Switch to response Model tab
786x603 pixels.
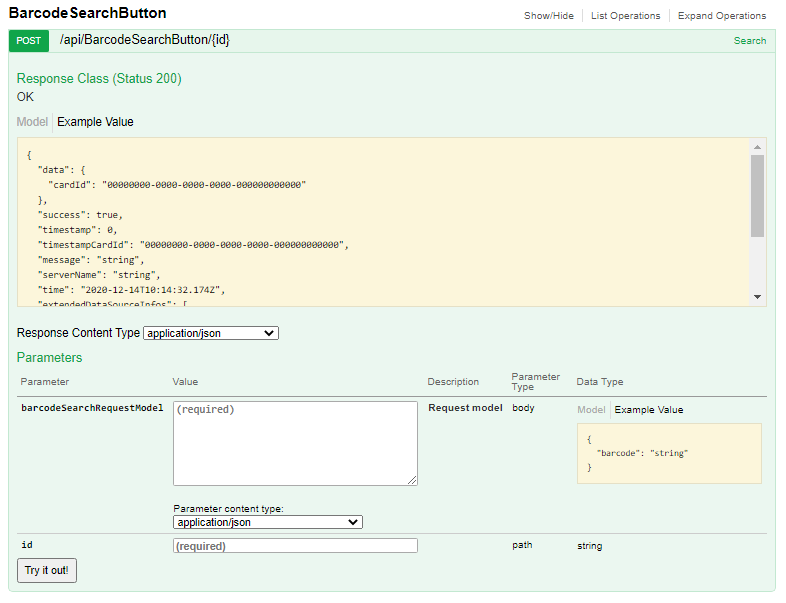tap(32, 122)
